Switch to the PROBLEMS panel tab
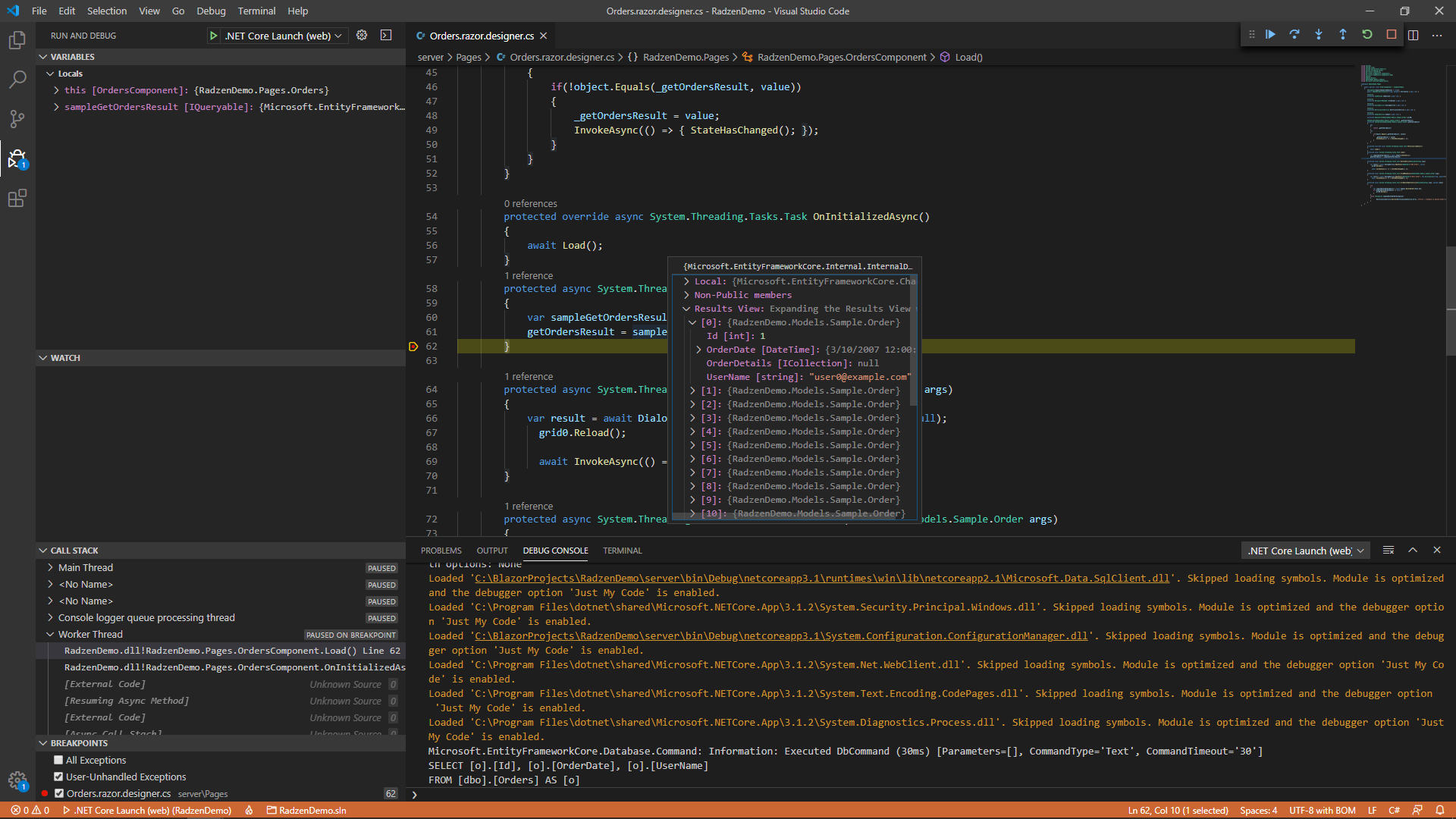Screen dimensions: 1456x819 coord(441,551)
